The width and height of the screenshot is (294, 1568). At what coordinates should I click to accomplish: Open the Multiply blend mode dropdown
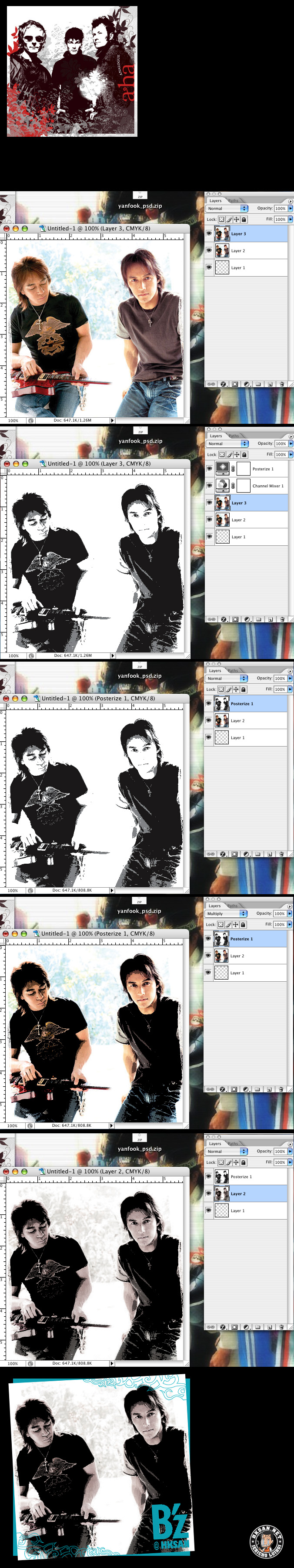tap(227, 914)
